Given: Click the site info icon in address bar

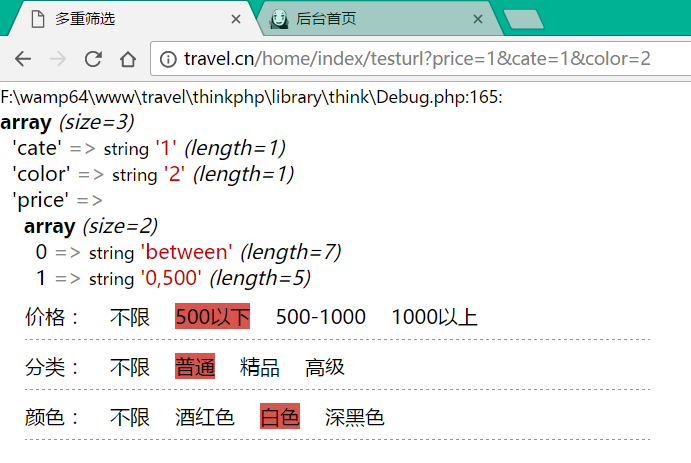Looking at the screenshot, I should point(168,59).
